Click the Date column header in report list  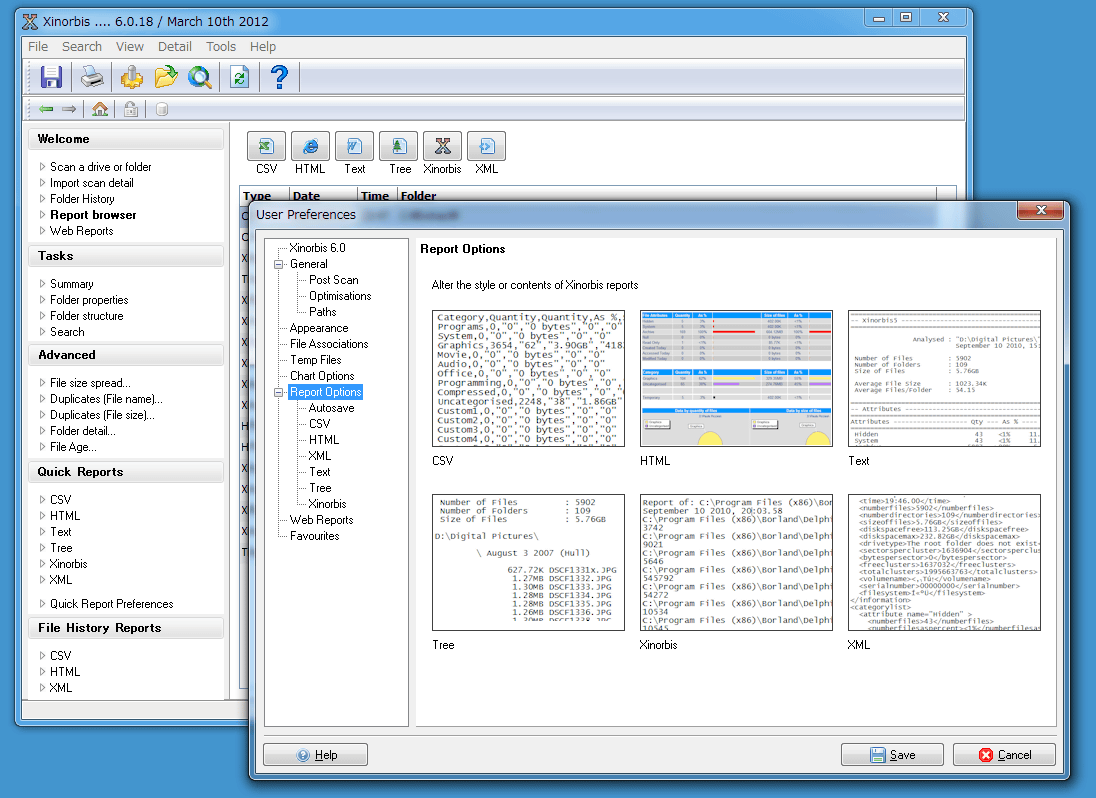[x=323, y=195]
